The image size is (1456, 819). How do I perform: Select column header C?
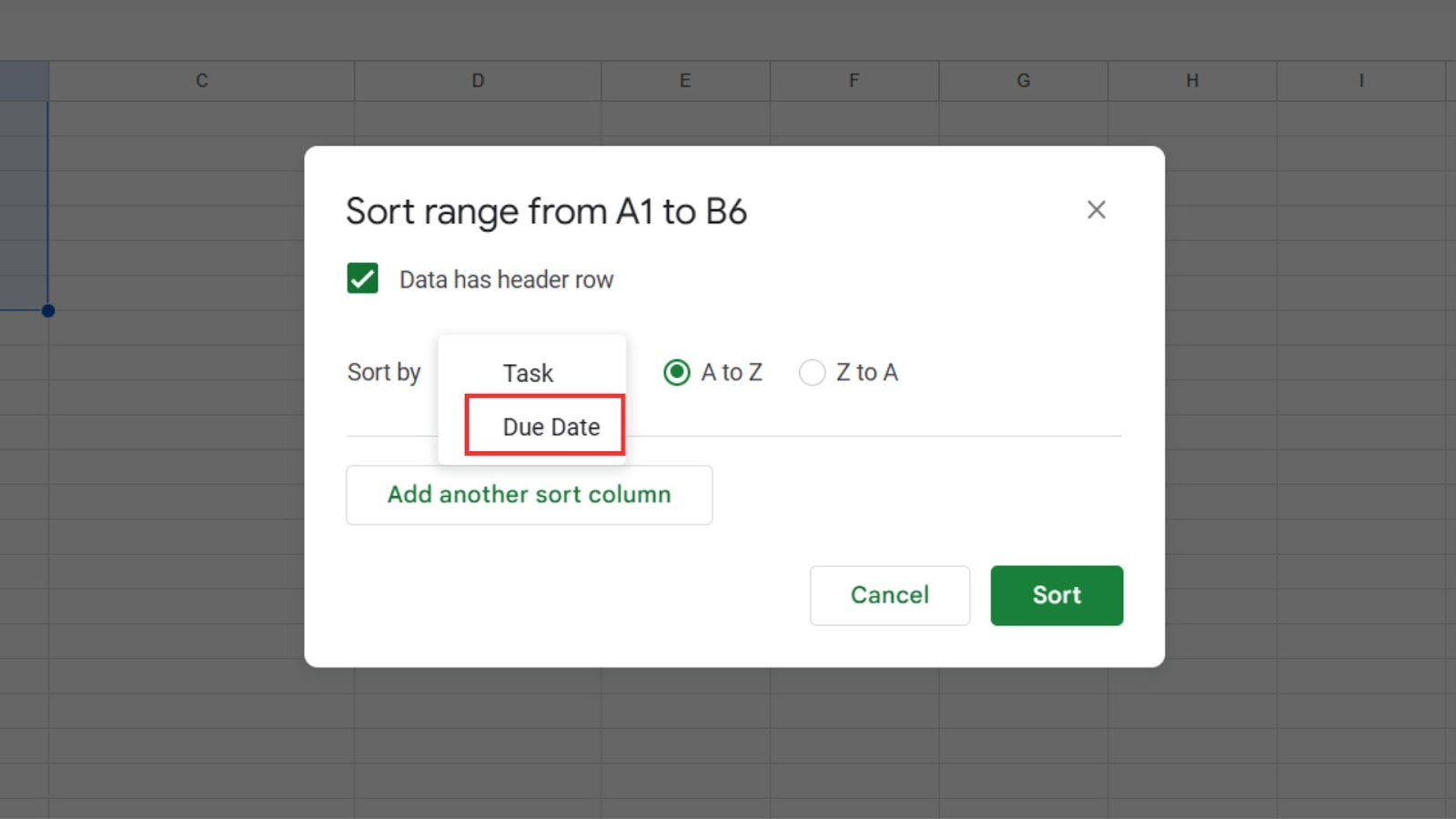tap(201, 80)
